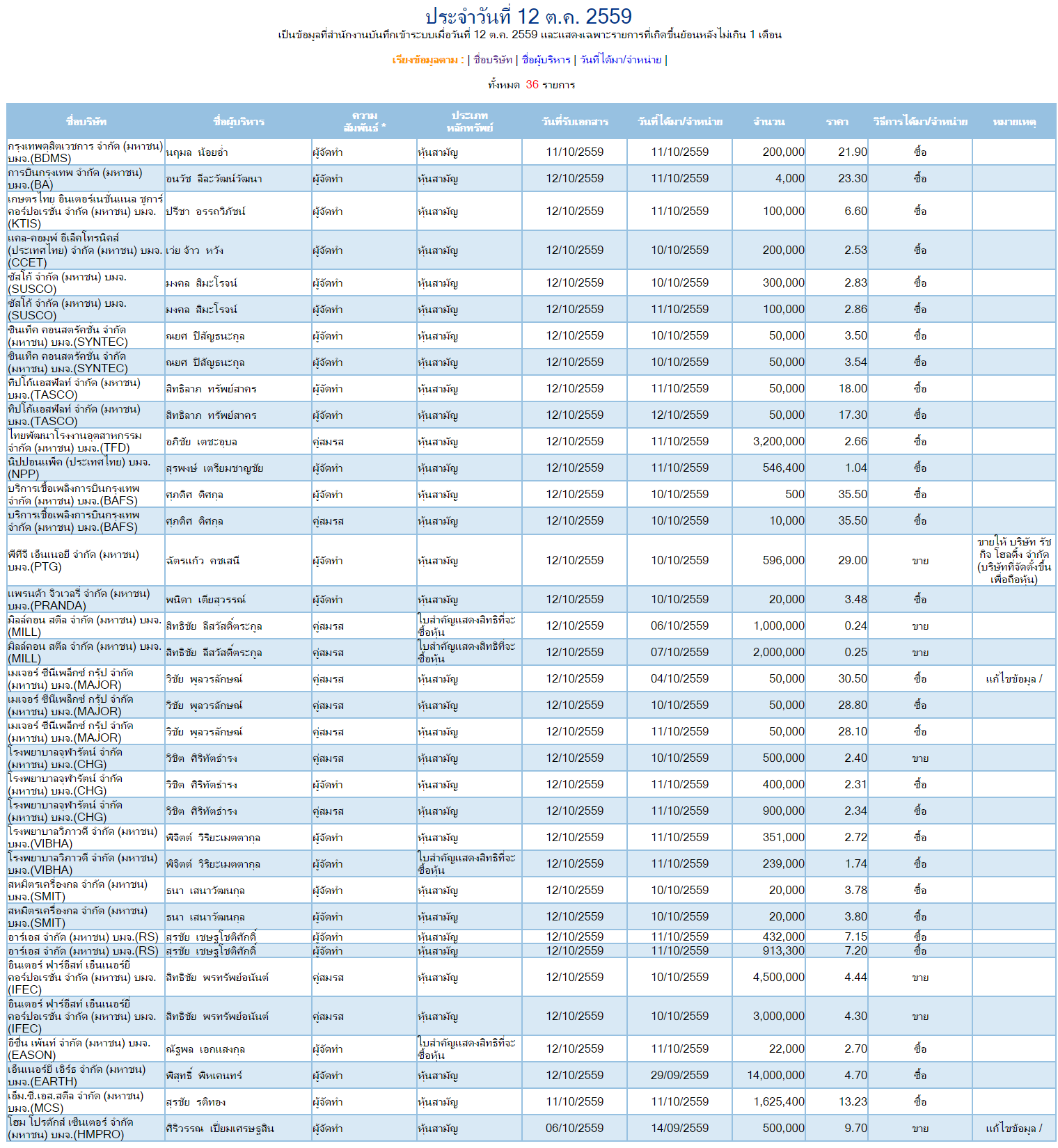Select the company cell ending in (HMPRO)

click(x=86, y=1129)
